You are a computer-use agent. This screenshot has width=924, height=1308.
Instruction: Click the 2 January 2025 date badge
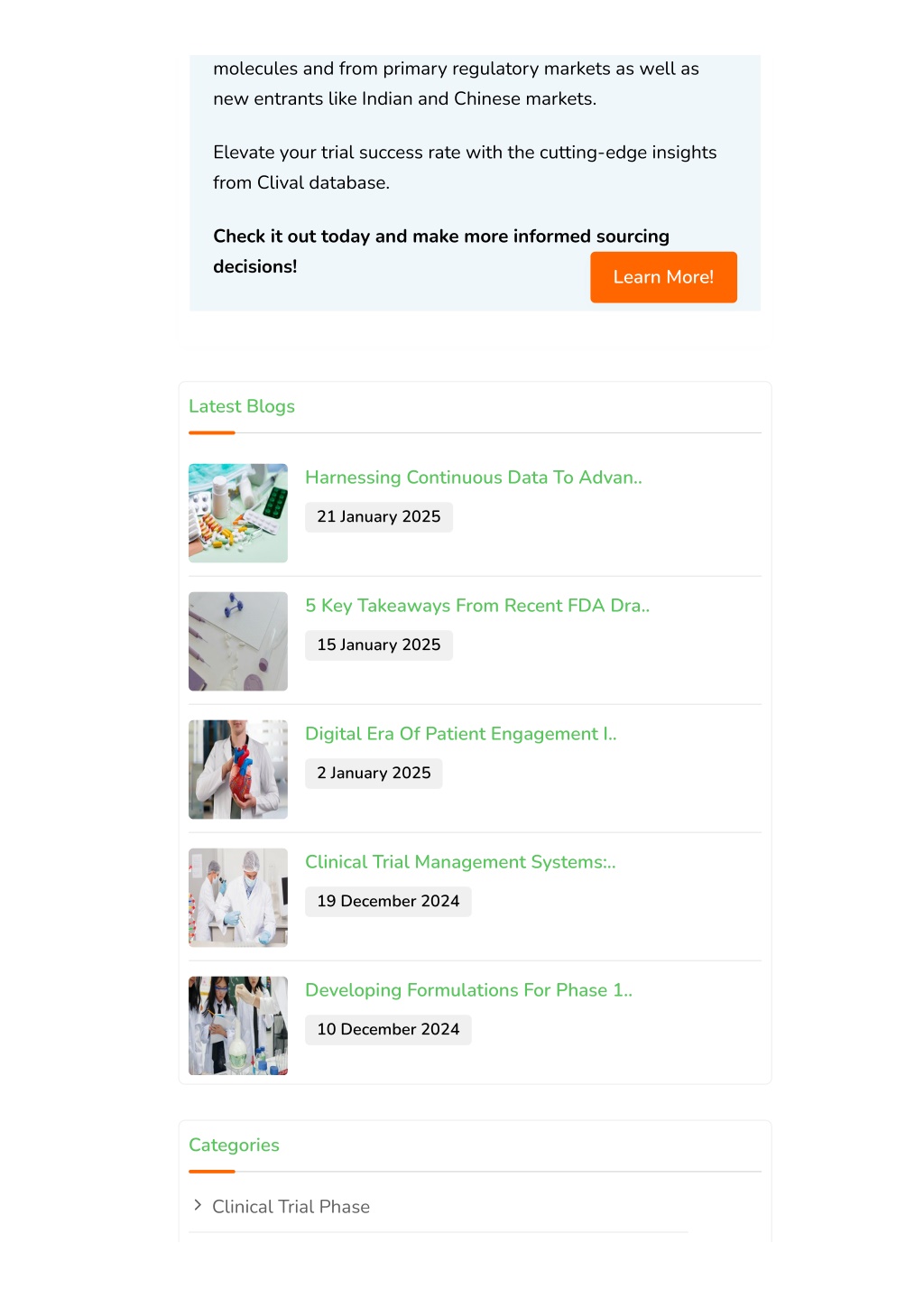point(374,773)
